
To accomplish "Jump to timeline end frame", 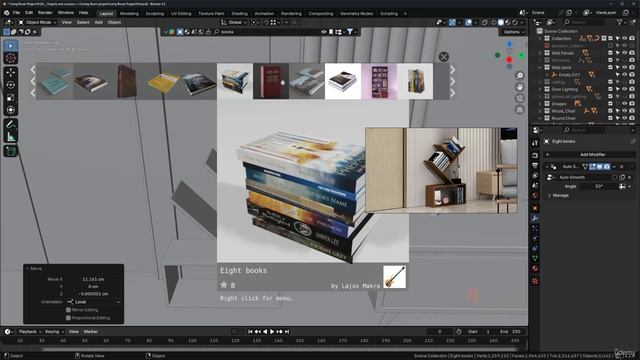I will pyautogui.click(x=287, y=332).
